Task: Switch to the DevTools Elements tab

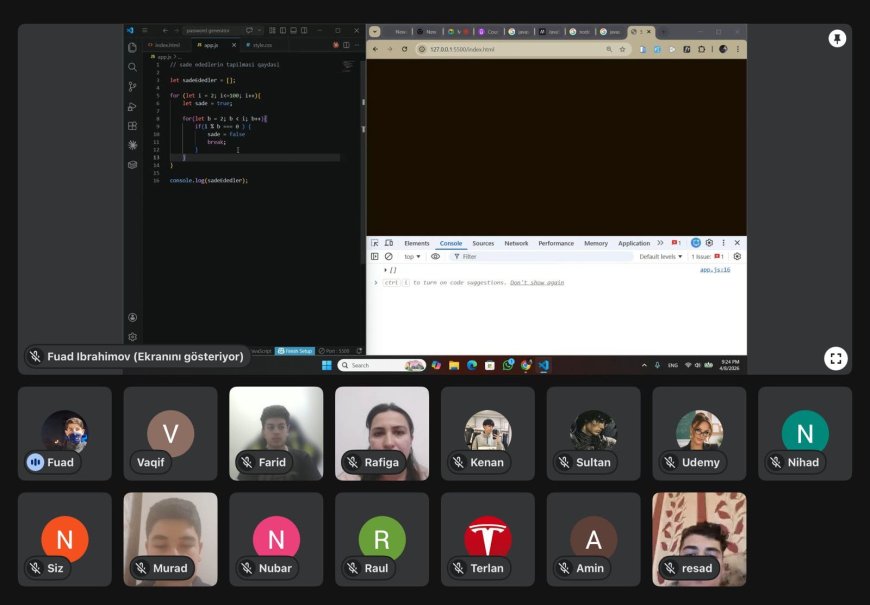Action: click(417, 243)
